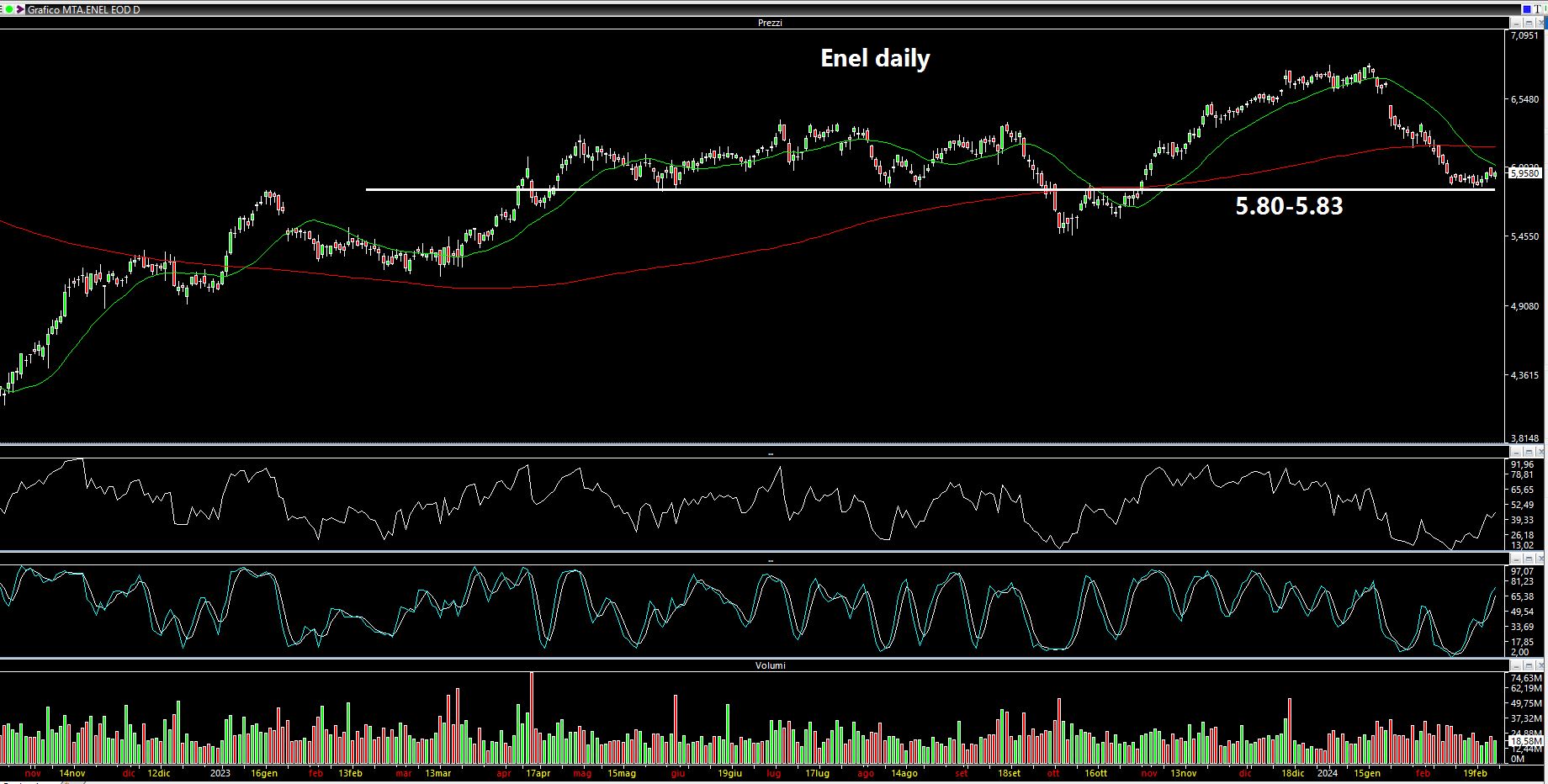Click the 16gen date marker
1548x784 pixels.
pyautogui.click(x=263, y=773)
